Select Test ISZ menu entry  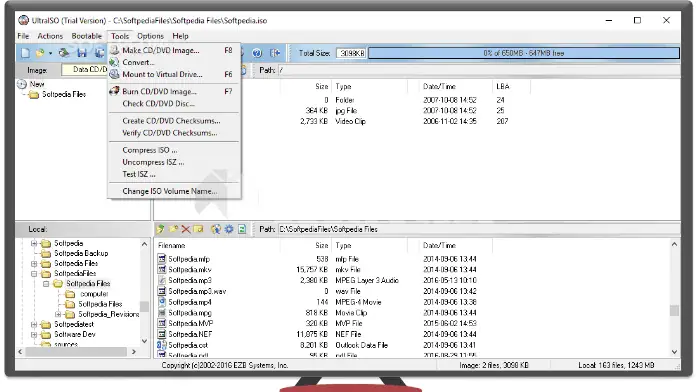click(174, 174)
